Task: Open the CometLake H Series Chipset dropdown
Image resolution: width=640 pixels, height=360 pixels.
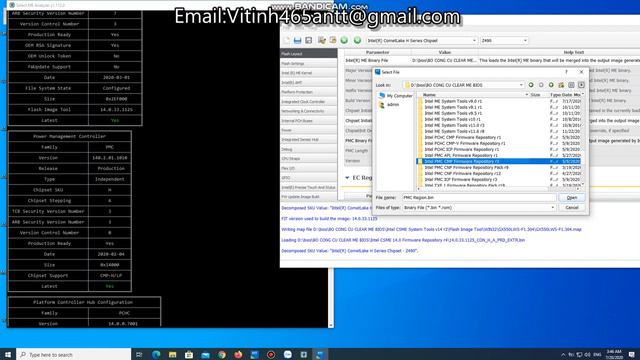Action: click(x=422, y=40)
